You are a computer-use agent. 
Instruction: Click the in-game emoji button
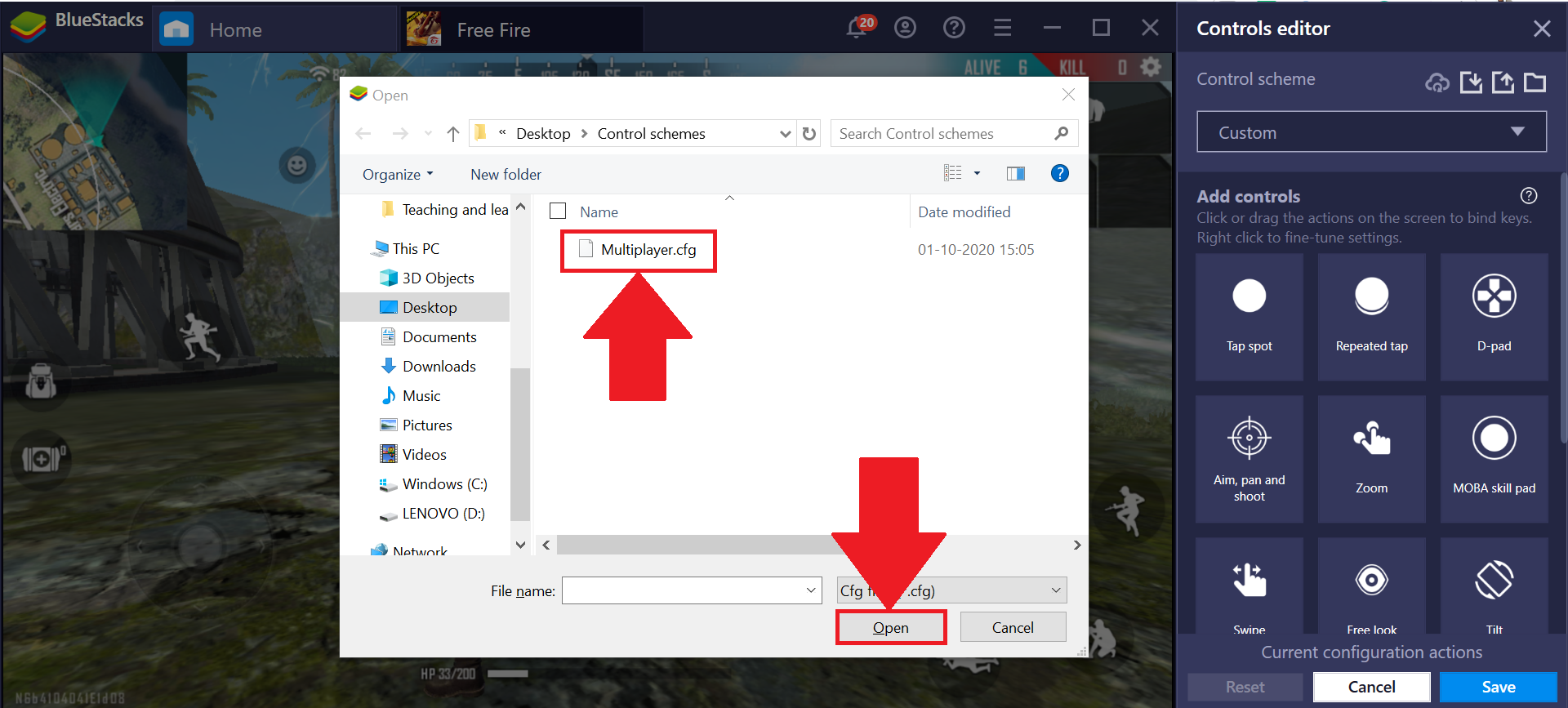pos(297,166)
